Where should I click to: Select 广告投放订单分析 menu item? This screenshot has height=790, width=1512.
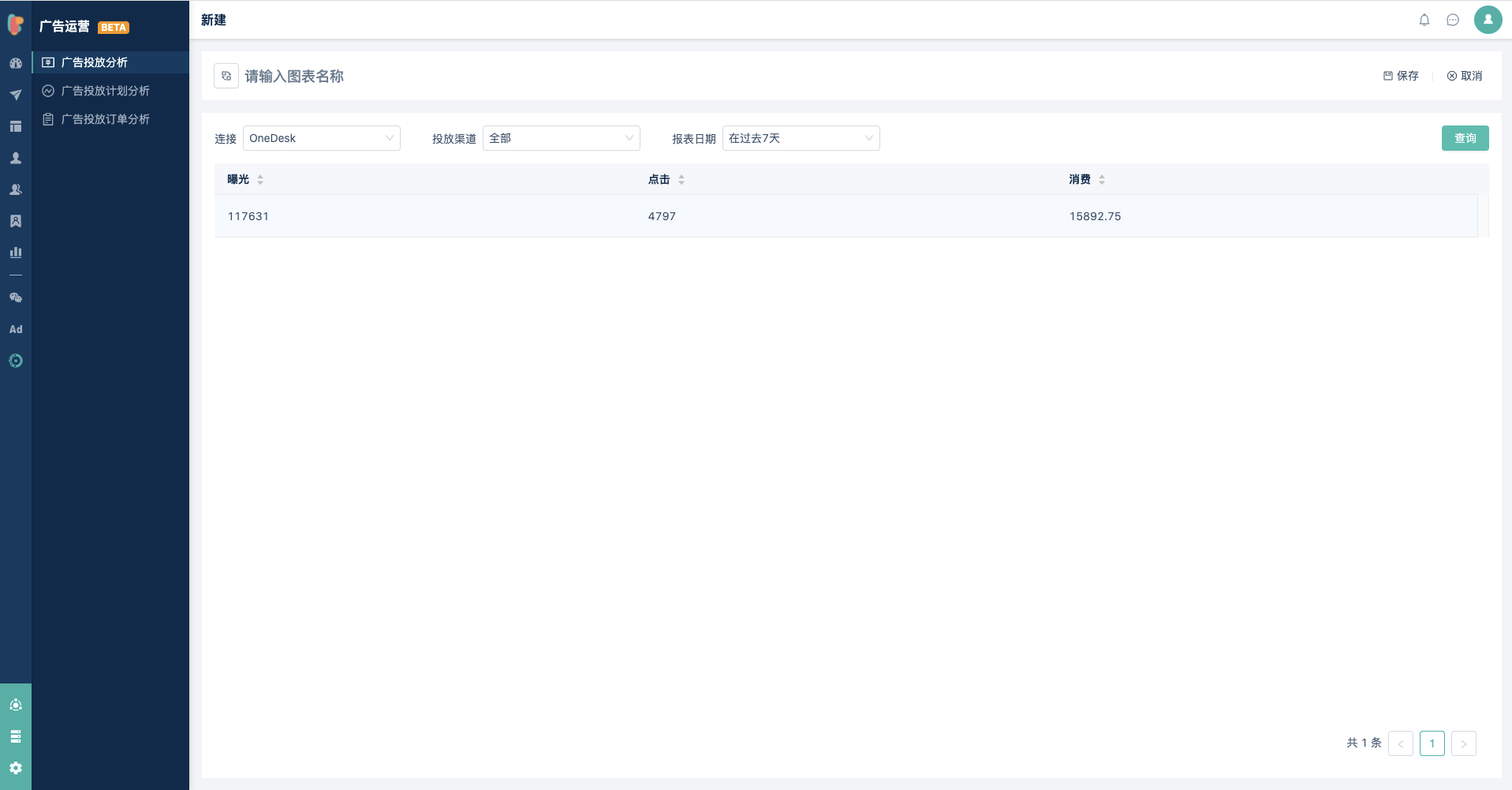[x=110, y=119]
